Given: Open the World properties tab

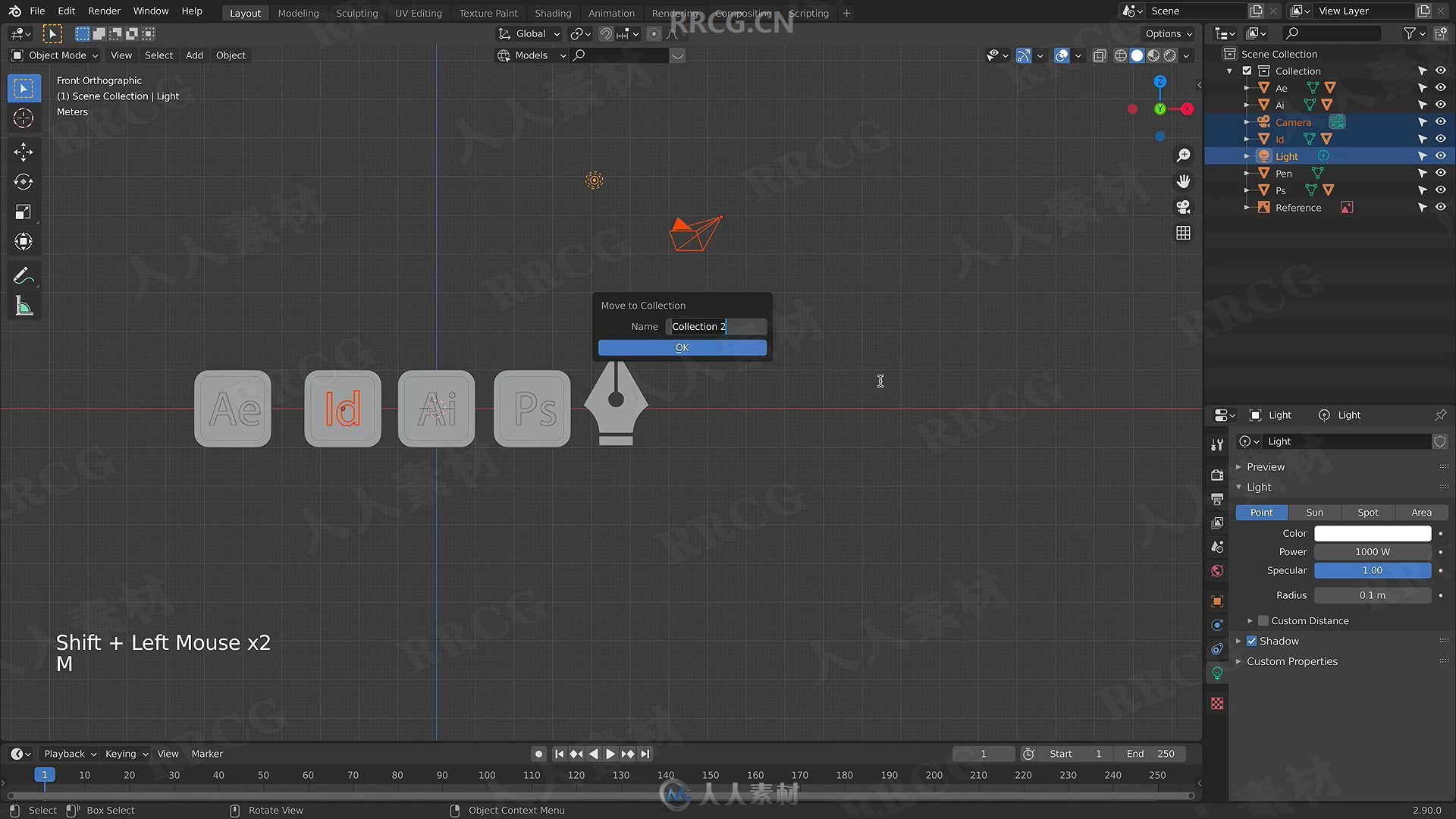Looking at the screenshot, I should tap(1217, 571).
